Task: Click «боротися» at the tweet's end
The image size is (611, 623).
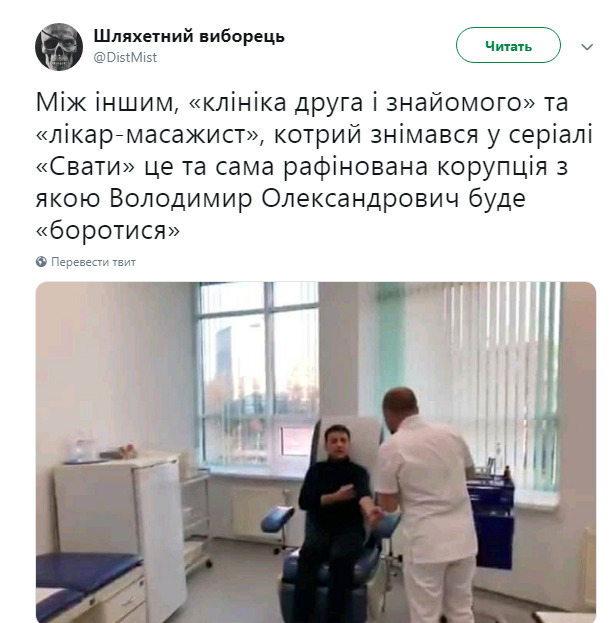Action: (108, 230)
